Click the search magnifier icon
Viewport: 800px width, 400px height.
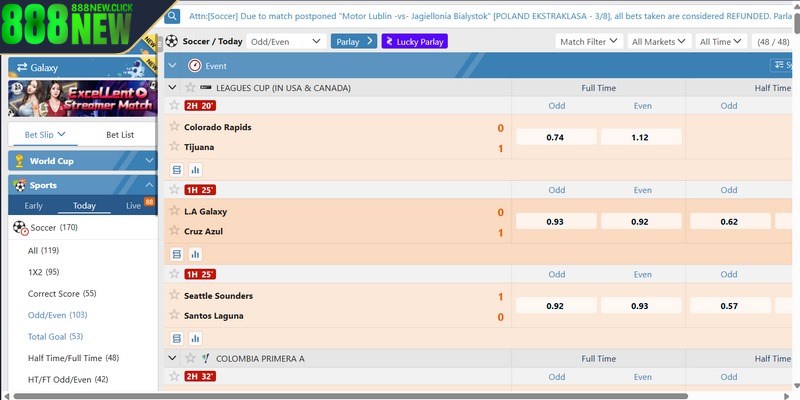(x=173, y=17)
